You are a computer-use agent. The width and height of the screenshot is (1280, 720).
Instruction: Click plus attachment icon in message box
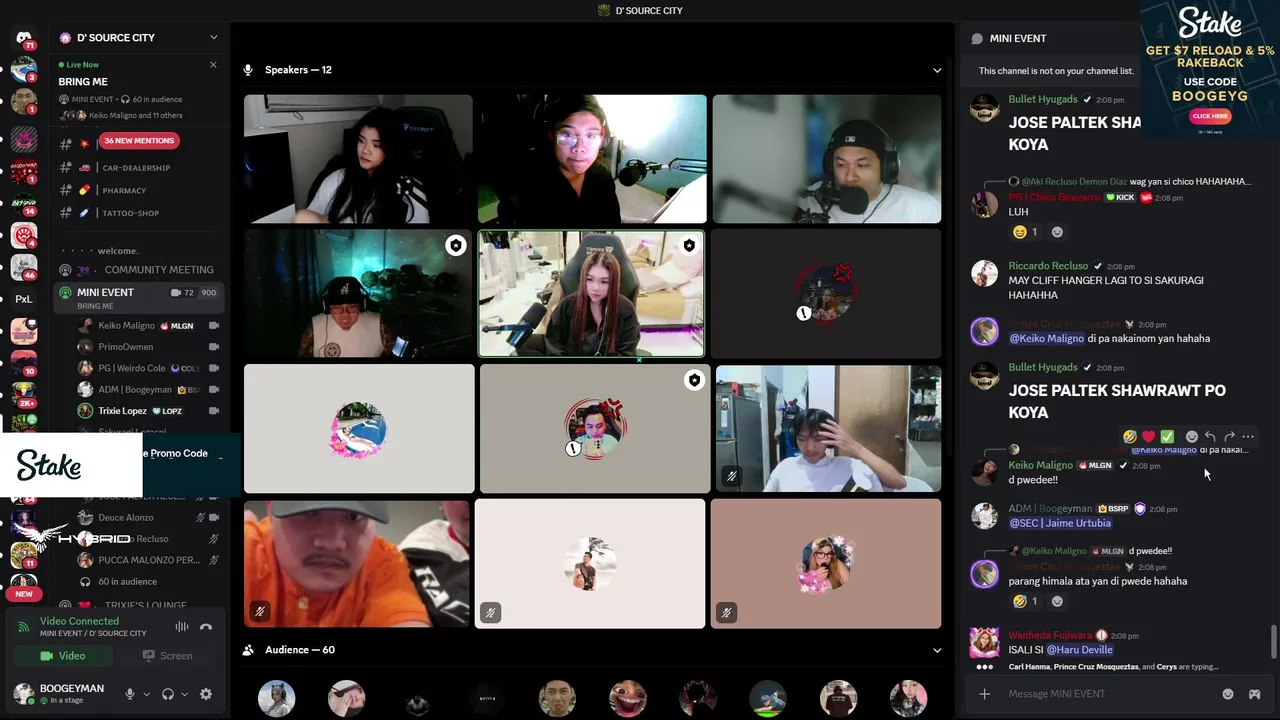(x=984, y=694)
